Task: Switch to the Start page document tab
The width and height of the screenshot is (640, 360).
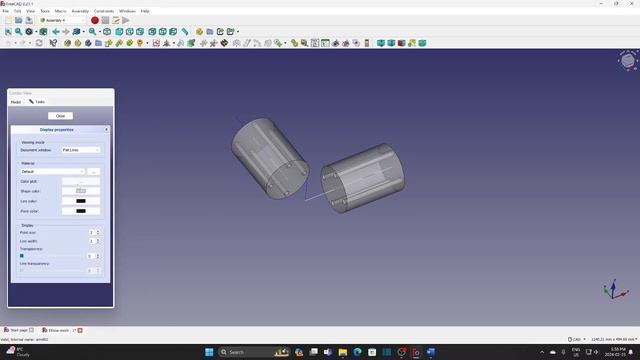Action: click(x=19, y=330)
